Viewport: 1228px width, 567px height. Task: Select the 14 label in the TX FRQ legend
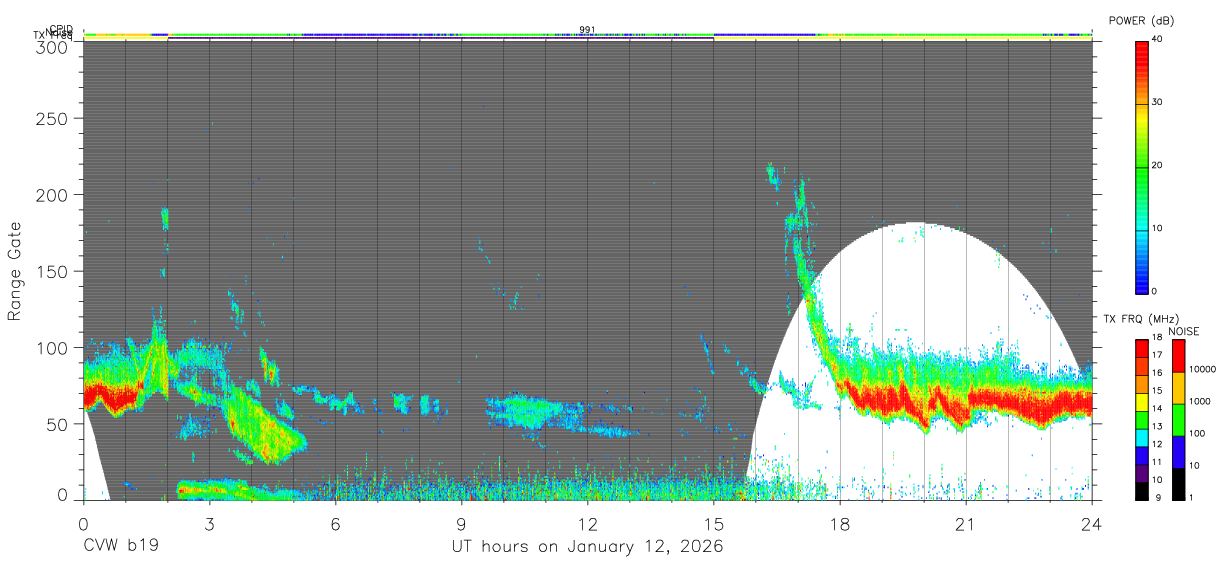coord(1157,408)
